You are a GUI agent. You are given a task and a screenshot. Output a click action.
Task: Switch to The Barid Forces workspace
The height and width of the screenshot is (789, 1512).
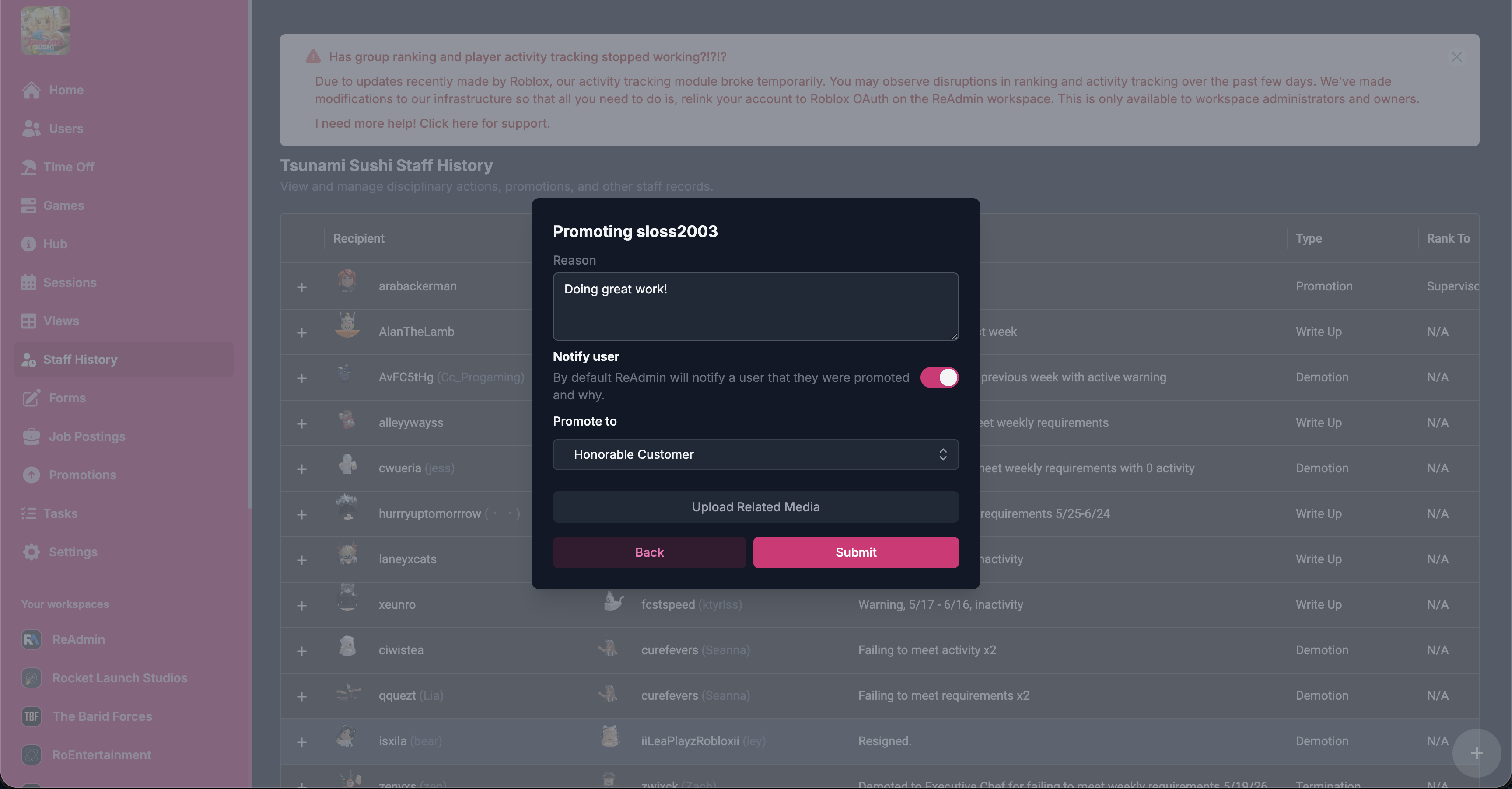(x=102, y=716)
